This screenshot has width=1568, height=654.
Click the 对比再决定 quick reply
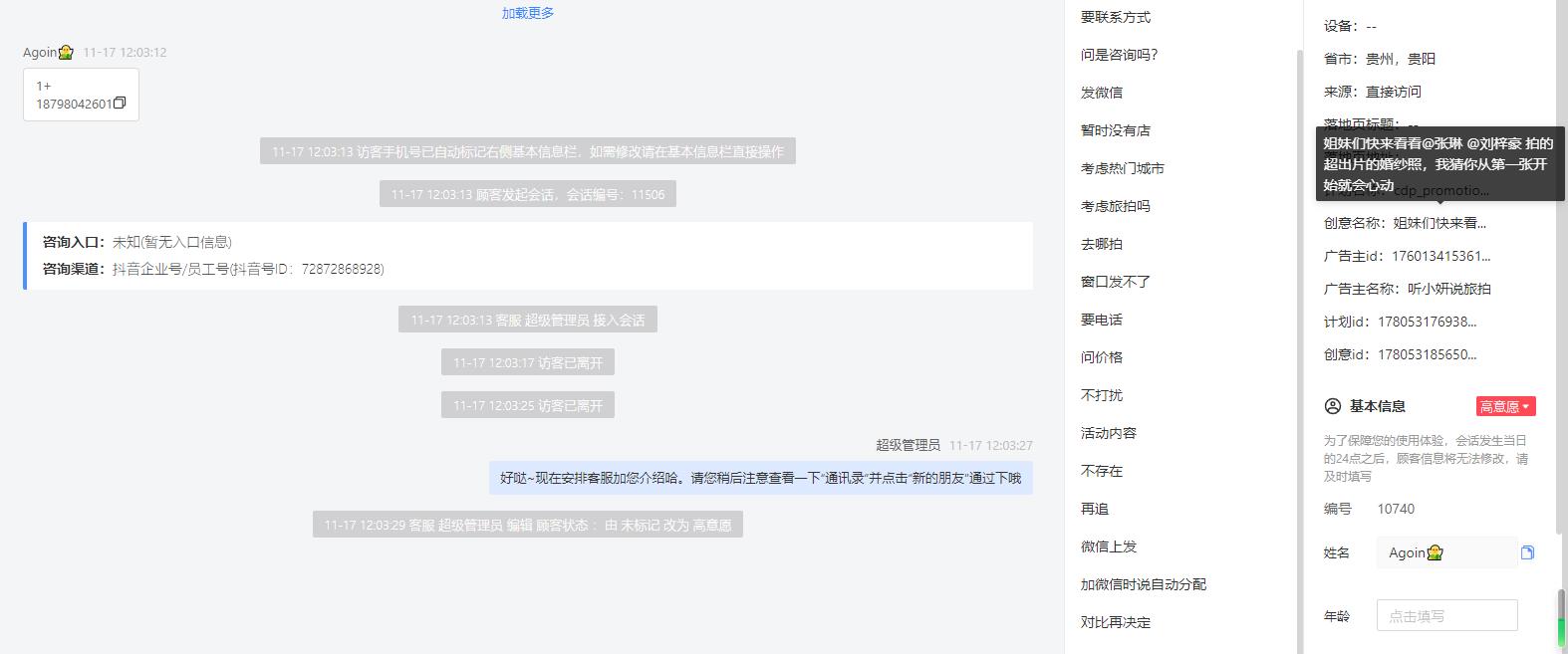coord(1116,622)
